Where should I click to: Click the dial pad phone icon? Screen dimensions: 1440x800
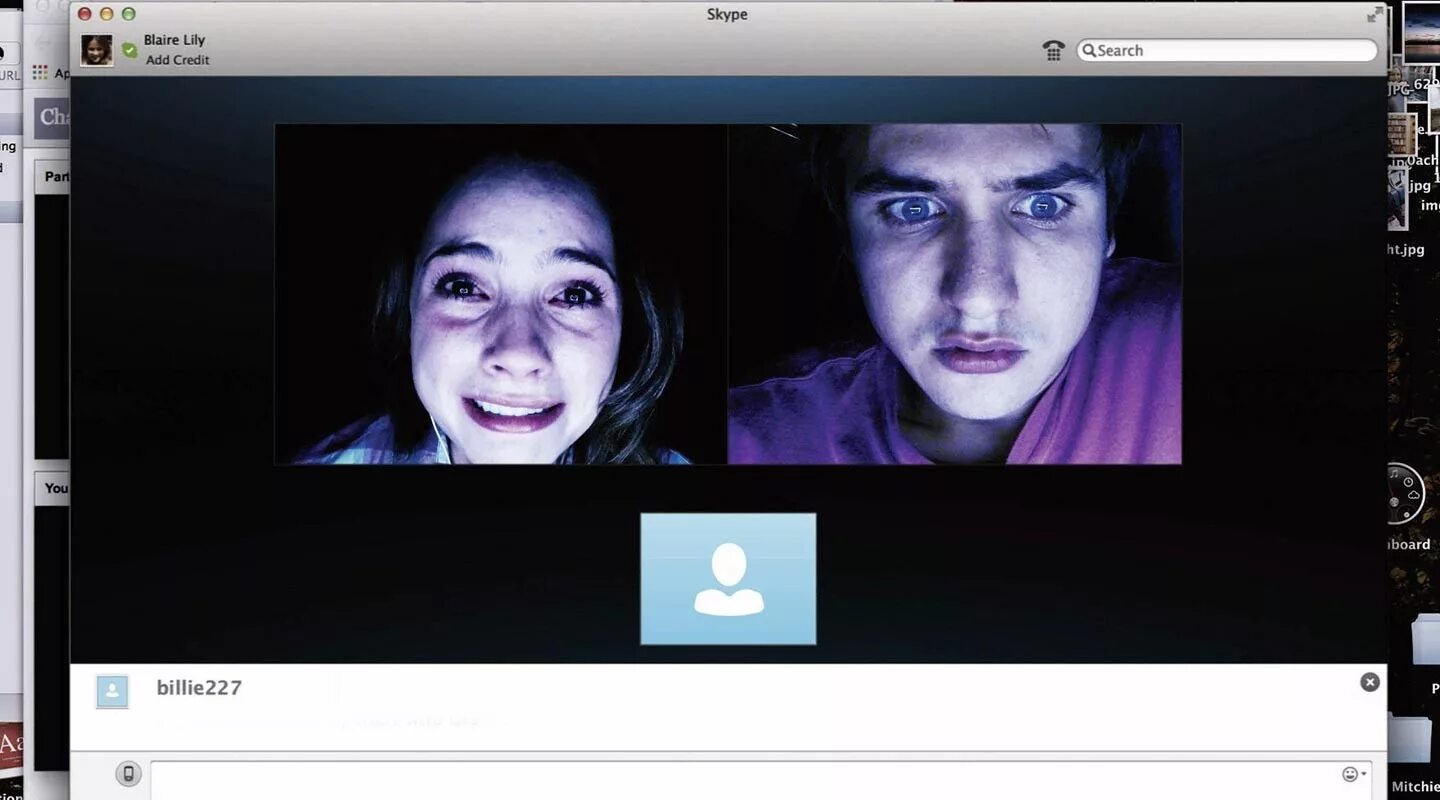1053,50
